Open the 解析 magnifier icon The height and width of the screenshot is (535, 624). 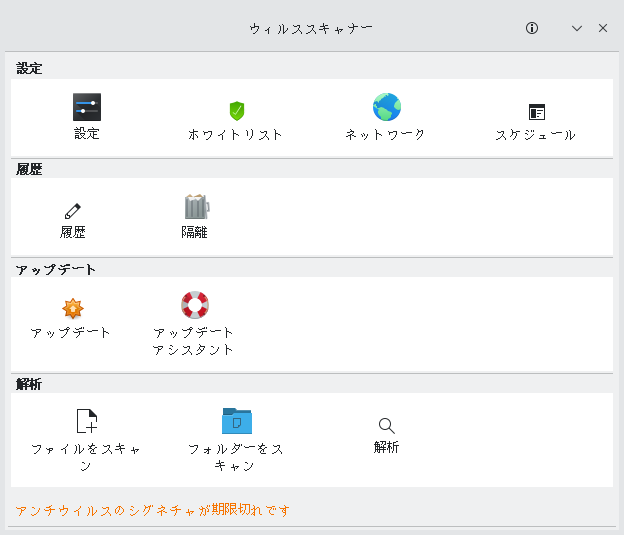pos(386,426)
